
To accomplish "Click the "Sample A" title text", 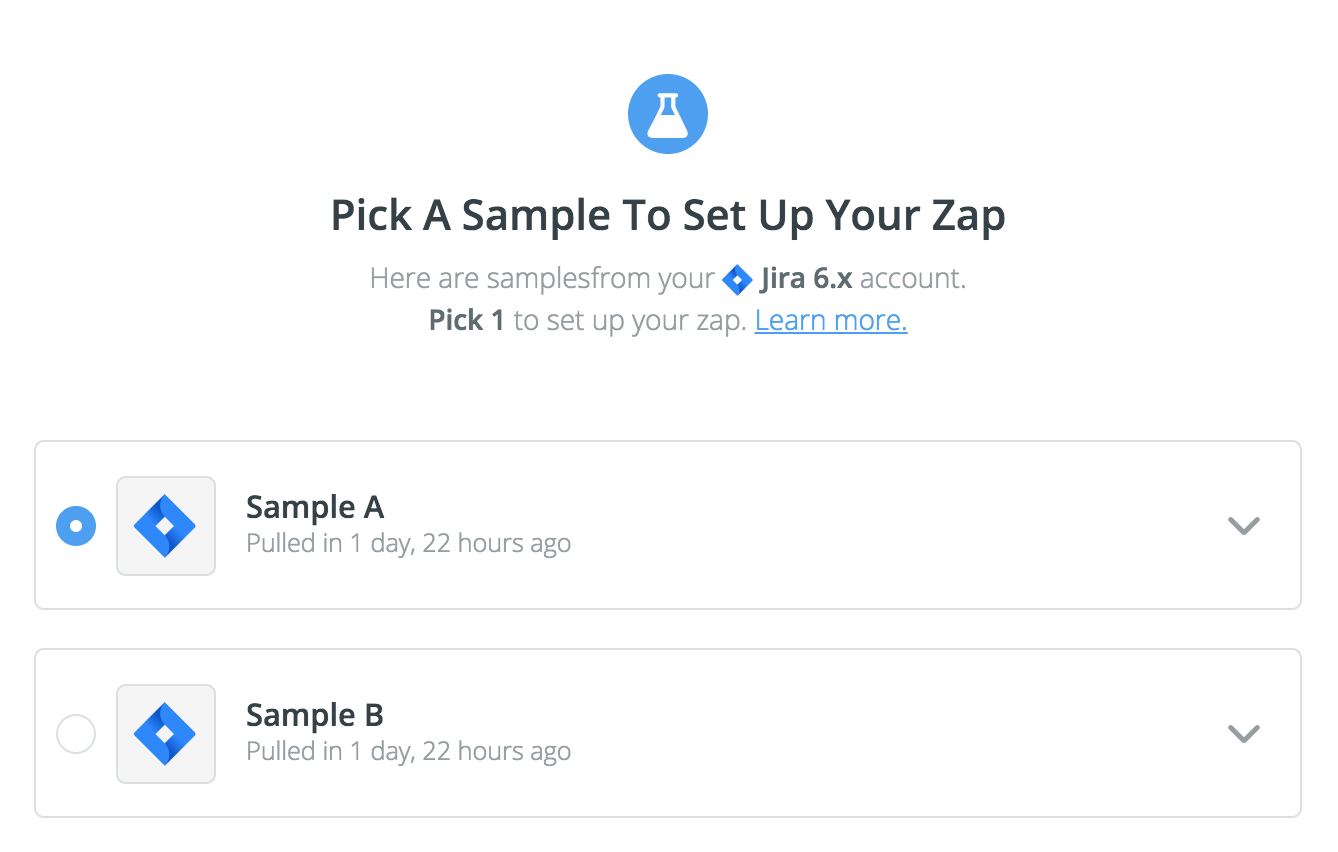I will (315, 508).
